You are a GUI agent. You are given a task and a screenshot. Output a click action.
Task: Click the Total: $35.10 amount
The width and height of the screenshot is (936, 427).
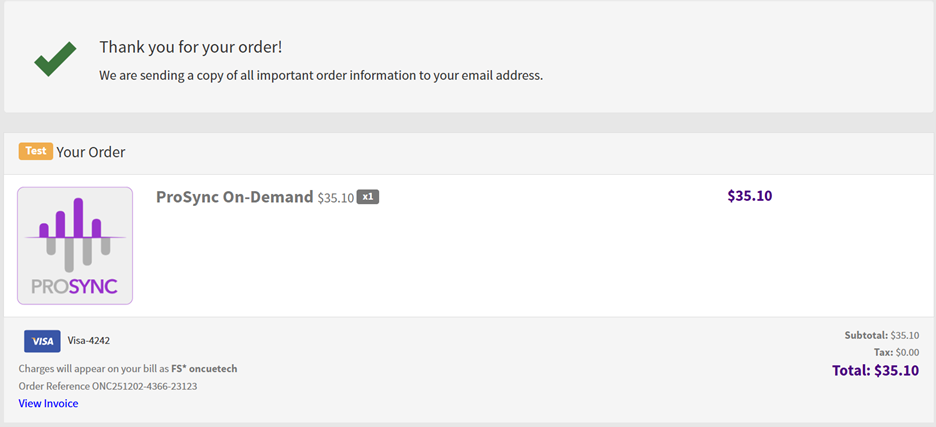(875, 371)
